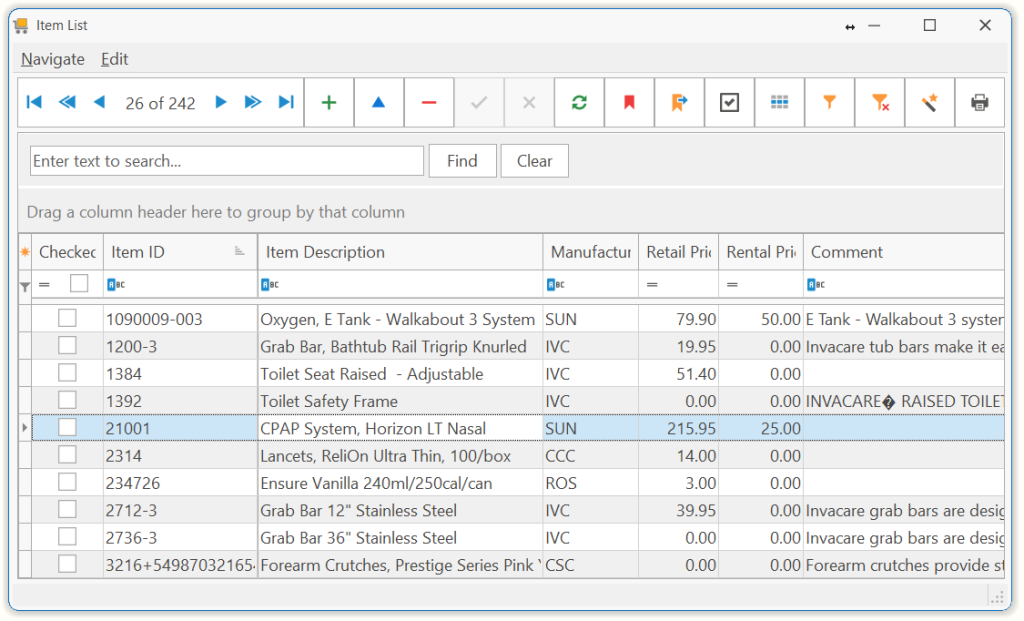Click the clear filter funnel with X

tap(880, 103)
